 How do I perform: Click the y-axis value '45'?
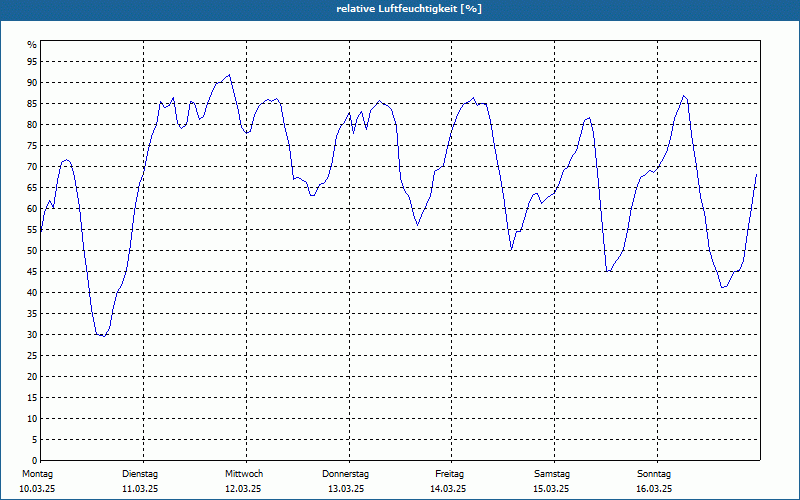click(32, 272)
